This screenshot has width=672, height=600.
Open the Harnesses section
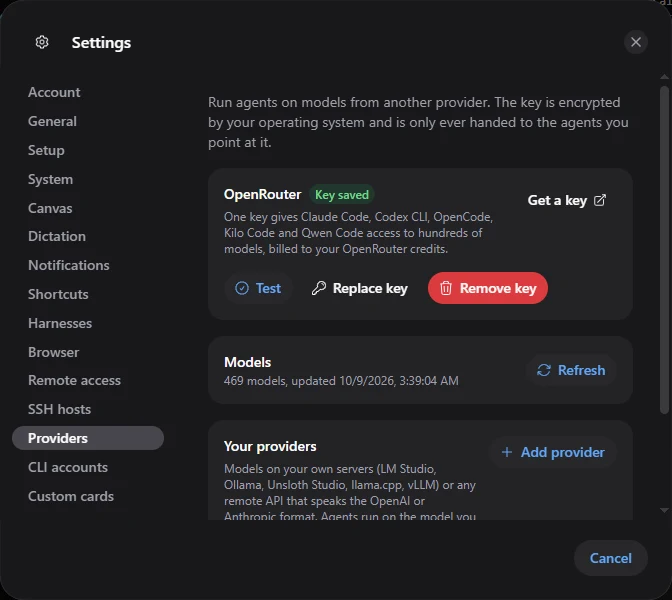click(60, 323)
